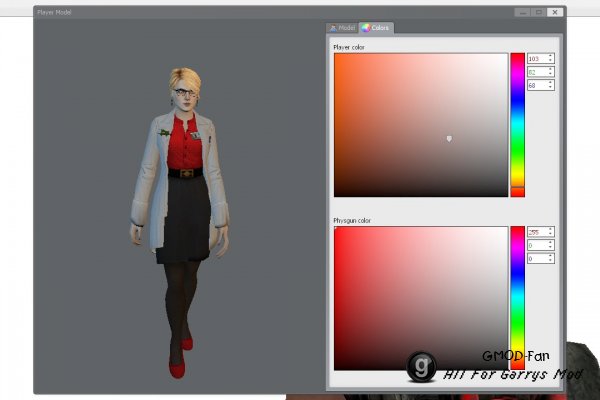The image size is (600, 400).
Task: Click the Garry's Mod 'g' logo
Action: pyautogui.click(x=422, y=364)
